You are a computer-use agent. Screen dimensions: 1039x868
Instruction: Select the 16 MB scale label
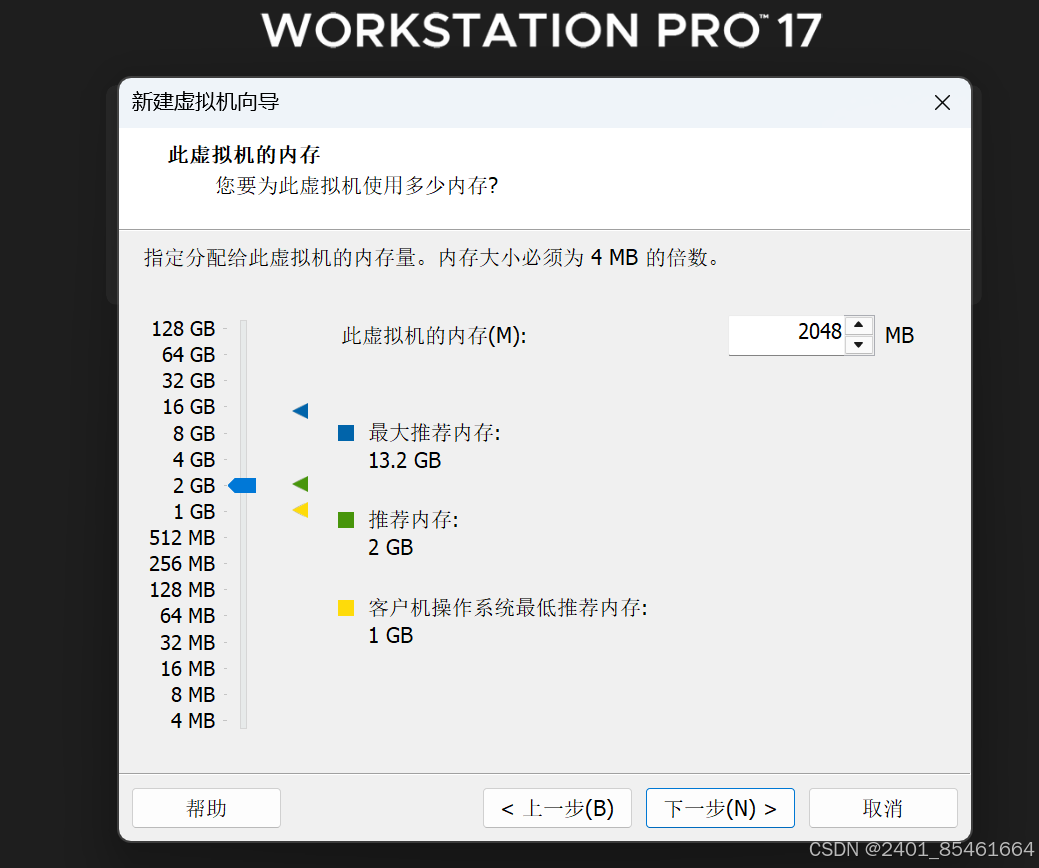click(188, 669)
